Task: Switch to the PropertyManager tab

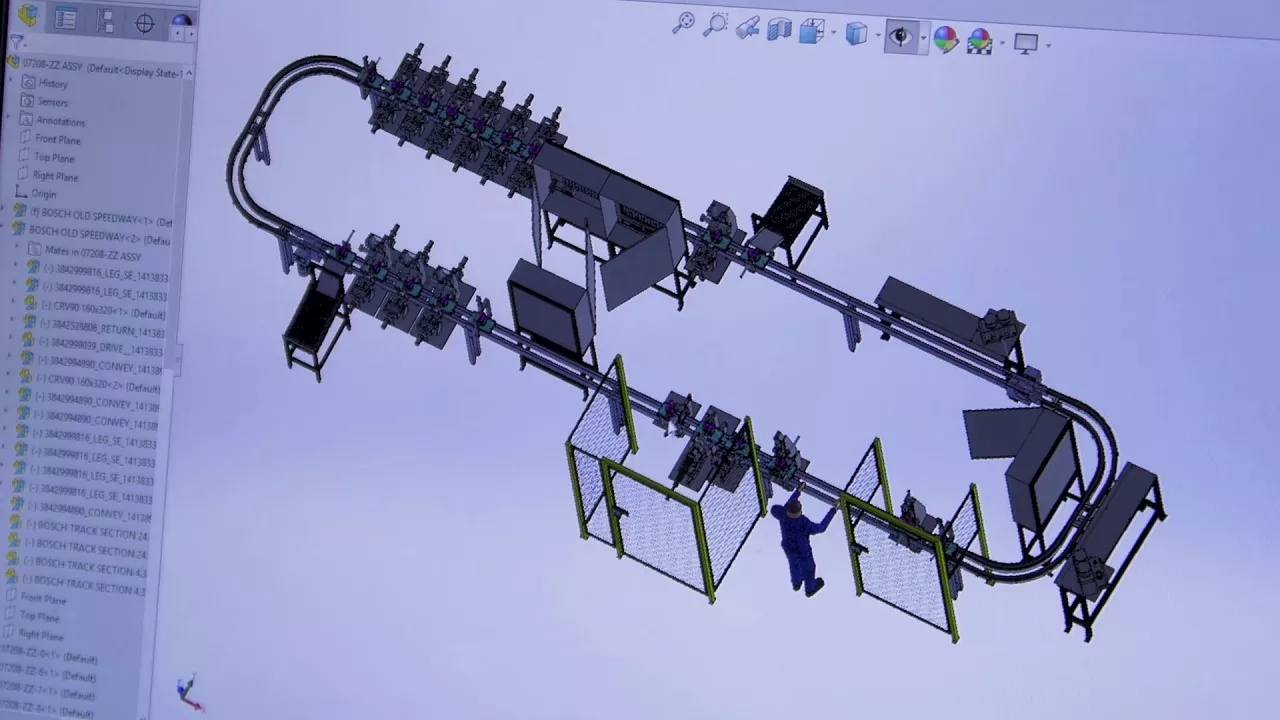Action: [x=66, y=18]
